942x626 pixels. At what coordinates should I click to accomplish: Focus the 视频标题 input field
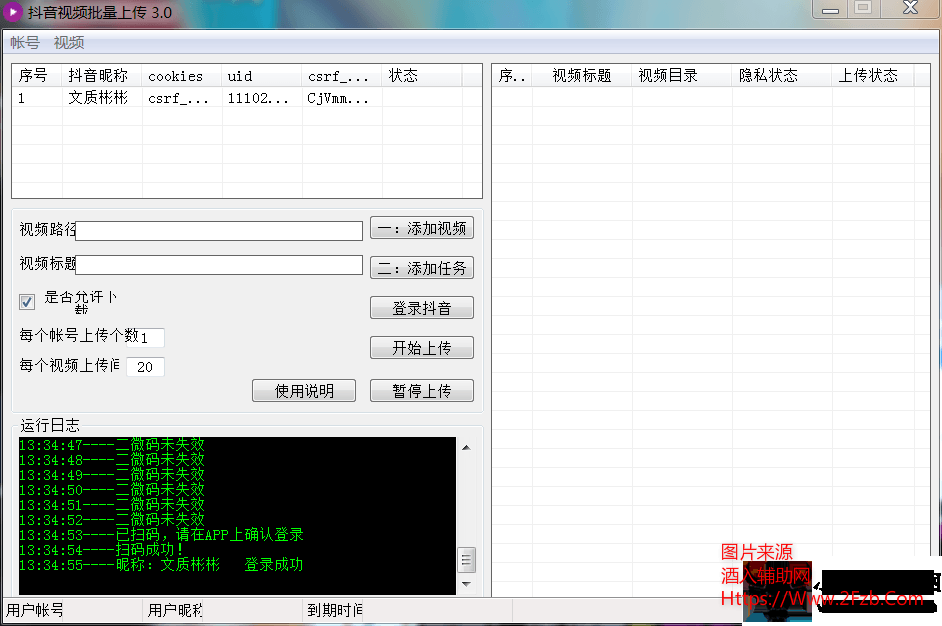pyautogui.click(x=219, y=265)
